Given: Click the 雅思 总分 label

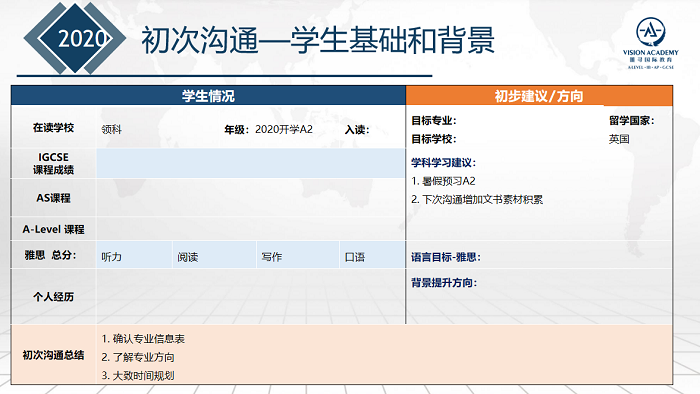Looking at the screenshot, I should [x=50, y=255].
